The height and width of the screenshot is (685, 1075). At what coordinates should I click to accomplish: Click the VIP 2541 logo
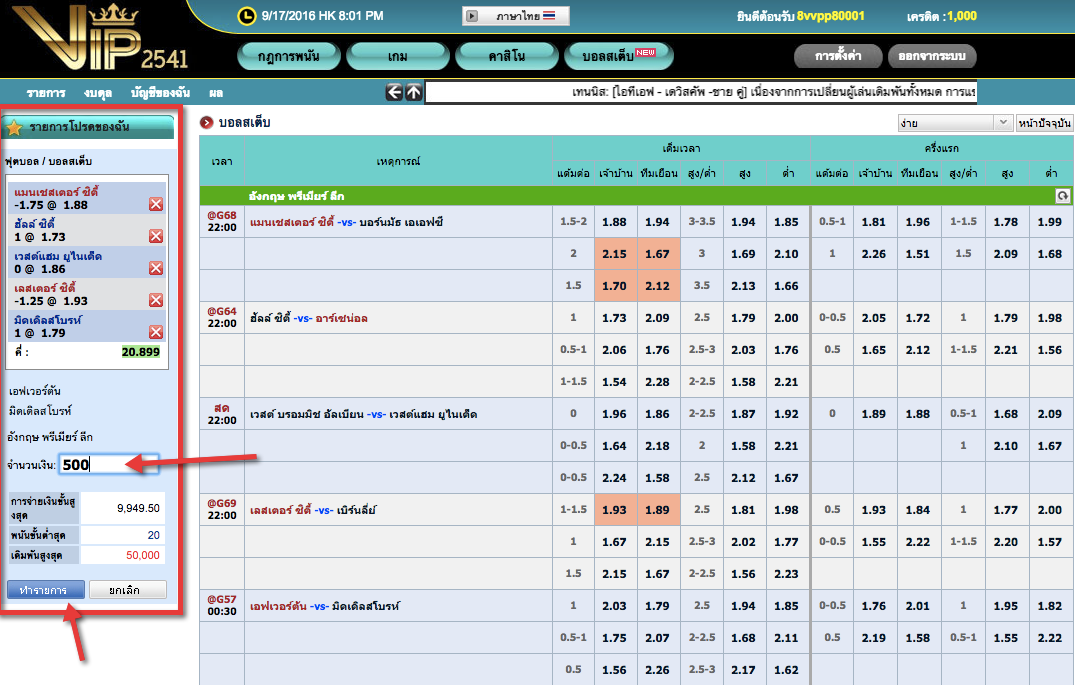click(x=99, y=39)
